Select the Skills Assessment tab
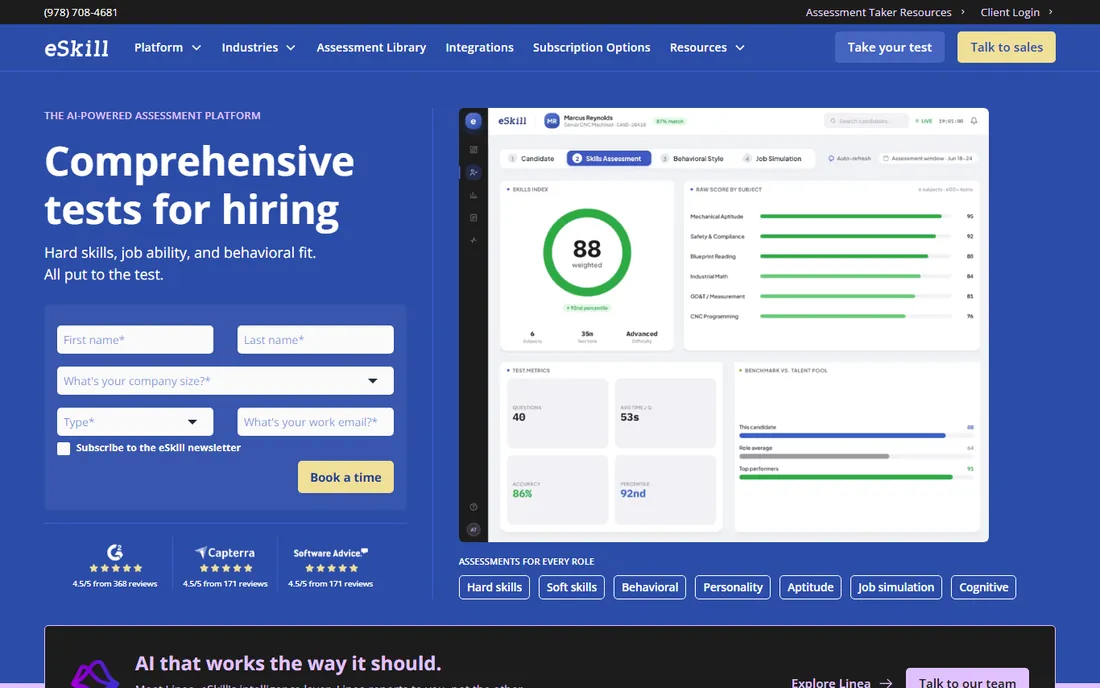1100x688 pixels. (608, 158)
